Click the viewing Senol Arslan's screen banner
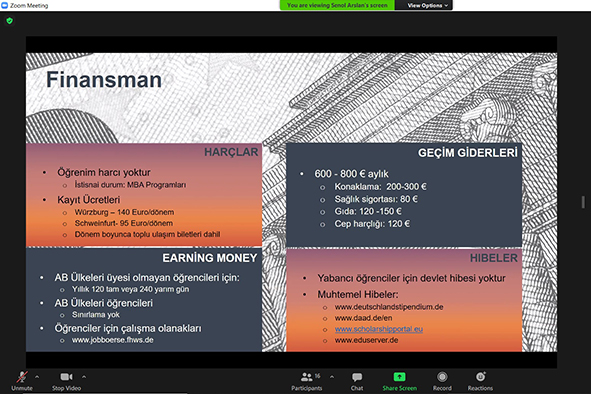The image size is (591, 394). pyautogui.click(x=337, y=5)
